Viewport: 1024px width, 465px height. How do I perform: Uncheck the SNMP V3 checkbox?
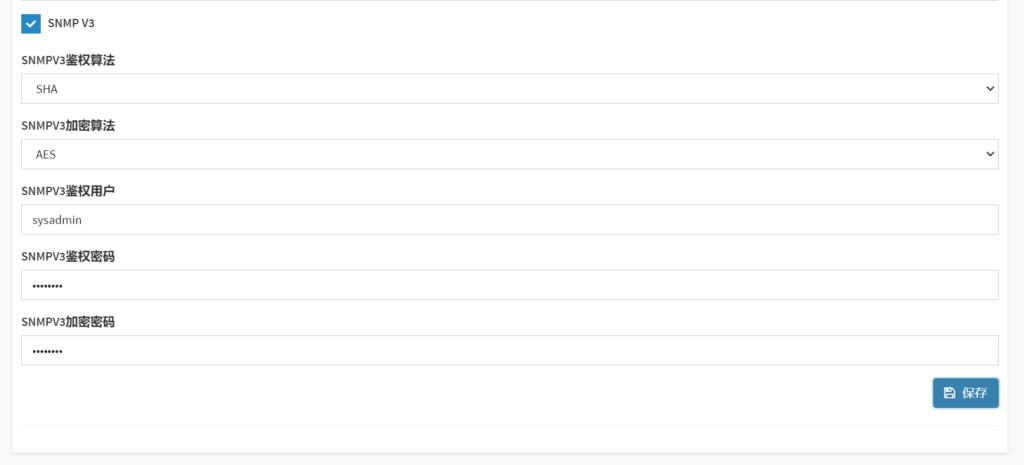pos(31,23)
